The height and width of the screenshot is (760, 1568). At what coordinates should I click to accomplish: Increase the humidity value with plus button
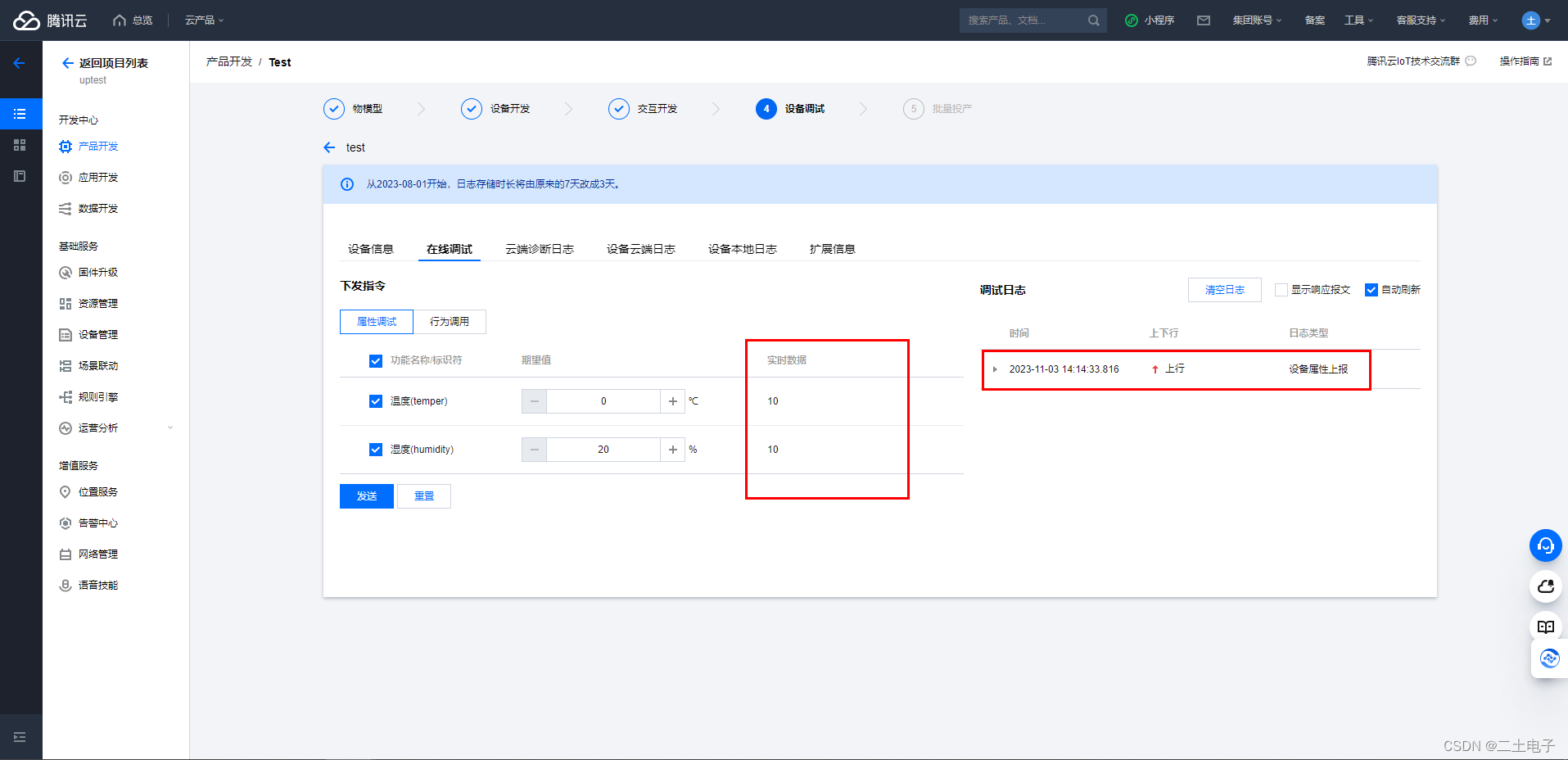point(673,450)
